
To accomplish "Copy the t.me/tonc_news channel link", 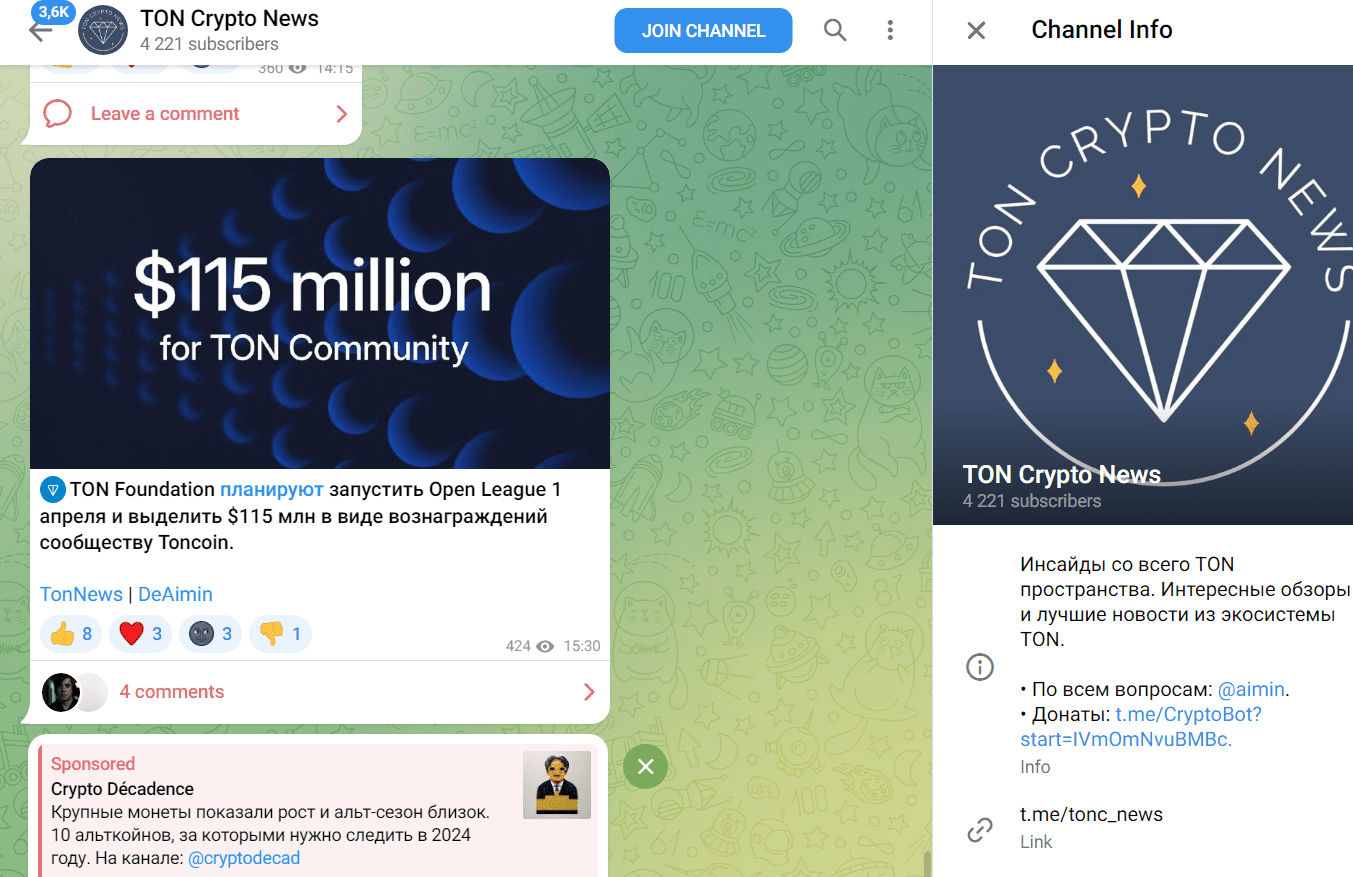I will [x=1092, y=814].
